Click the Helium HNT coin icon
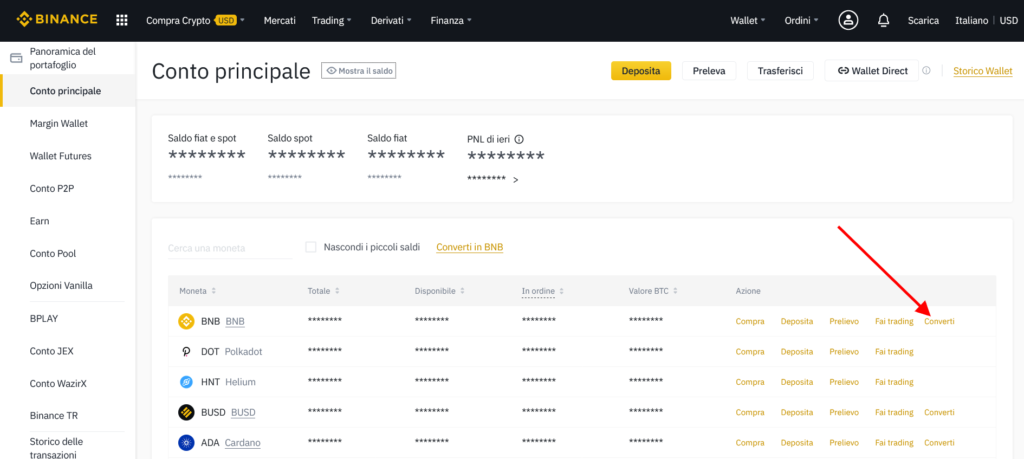1024x459 pixels. tap(187, 382)
